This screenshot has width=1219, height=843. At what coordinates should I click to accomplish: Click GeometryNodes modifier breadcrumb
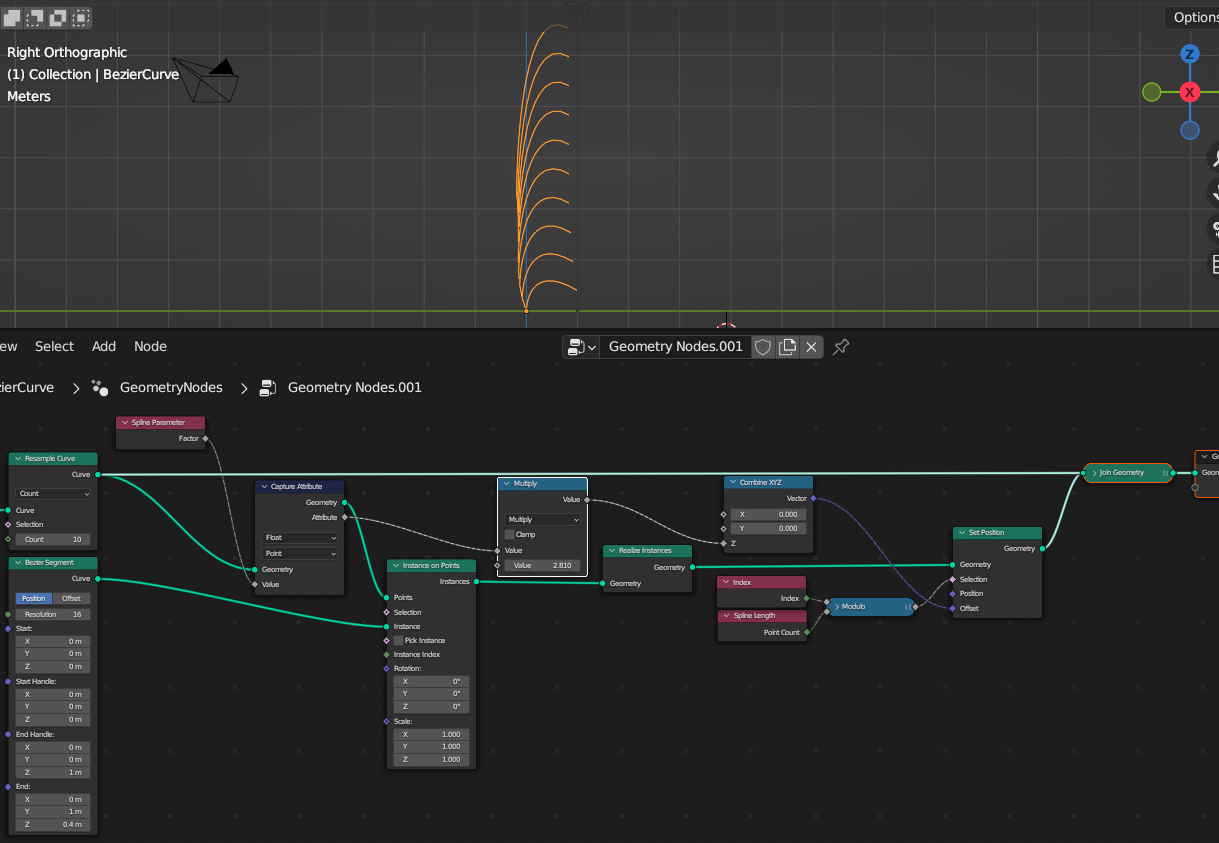pyautogui.click(x=171, y=387)
